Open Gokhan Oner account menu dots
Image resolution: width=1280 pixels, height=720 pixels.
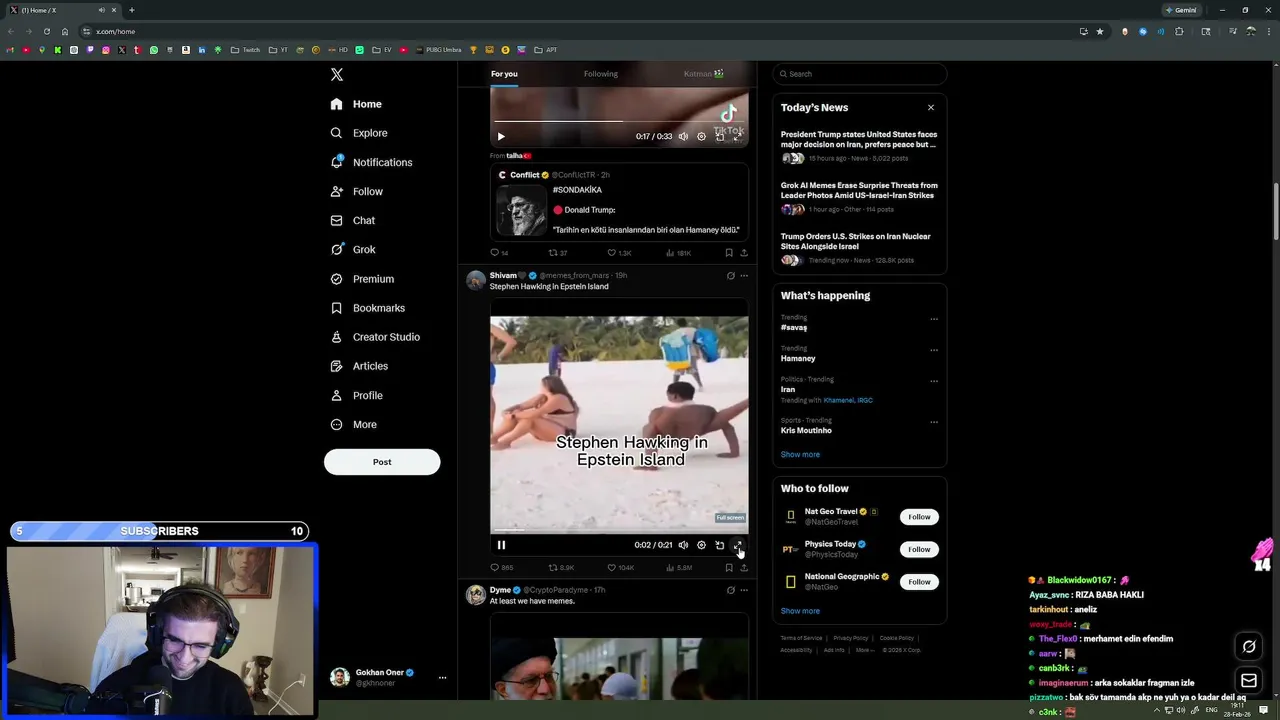point(442,678)
